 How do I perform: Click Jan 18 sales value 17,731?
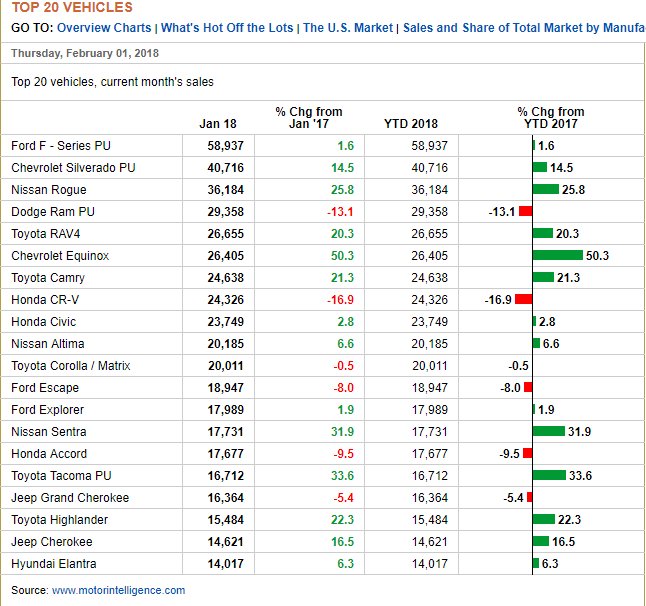225,432
